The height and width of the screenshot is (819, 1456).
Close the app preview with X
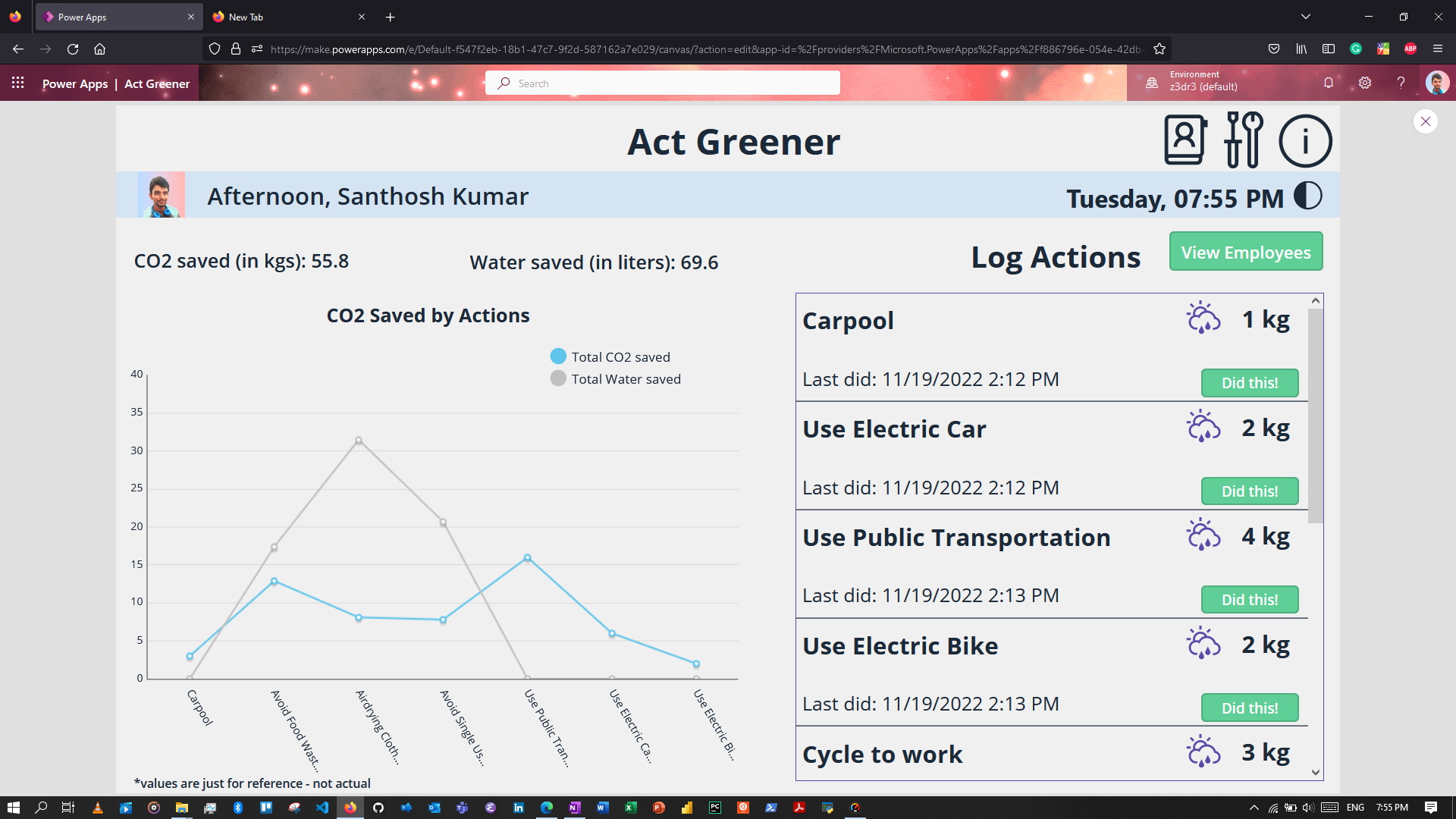(1425, 121)
